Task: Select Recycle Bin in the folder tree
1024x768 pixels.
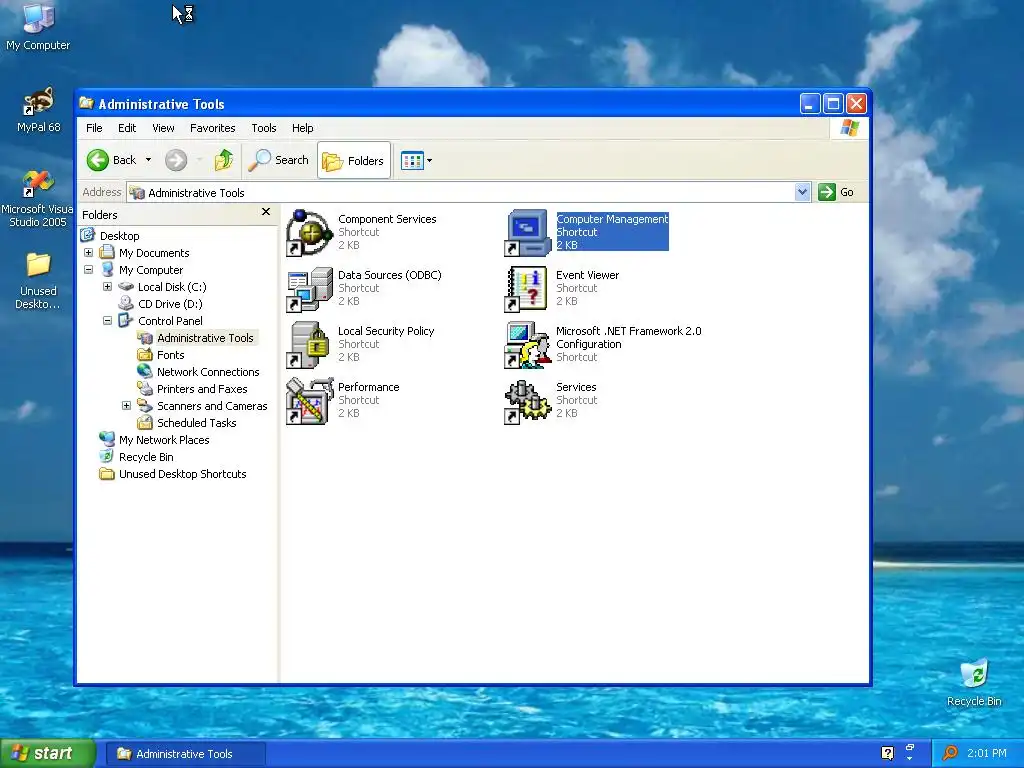Action: click(x=146, y=456)
